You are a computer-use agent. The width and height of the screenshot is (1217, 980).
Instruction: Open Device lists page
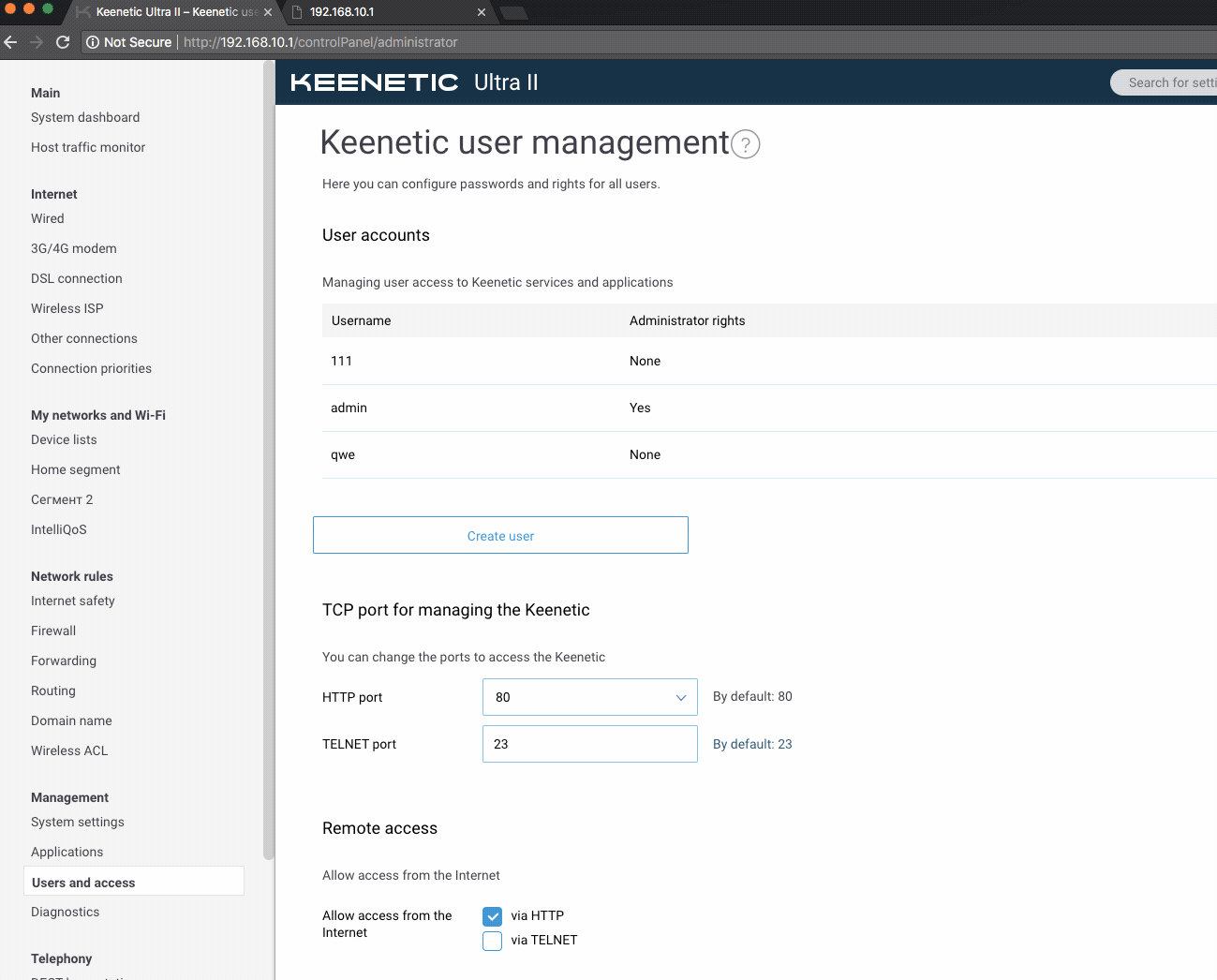(64, 439)
